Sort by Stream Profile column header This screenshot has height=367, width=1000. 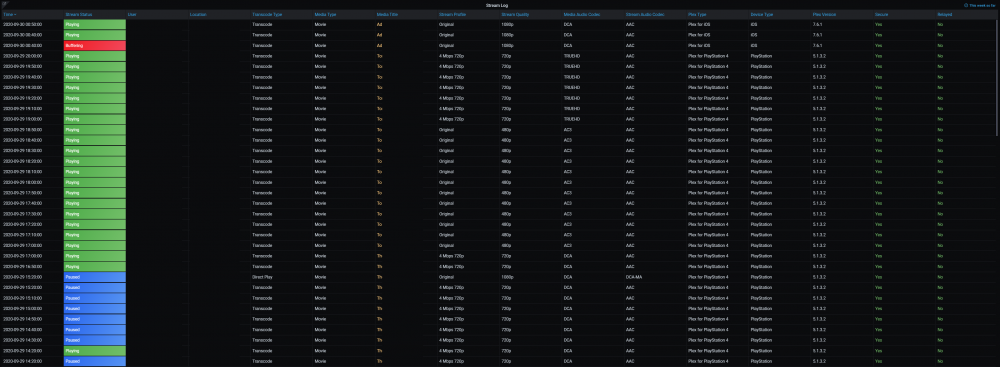(x=453, y=14)
